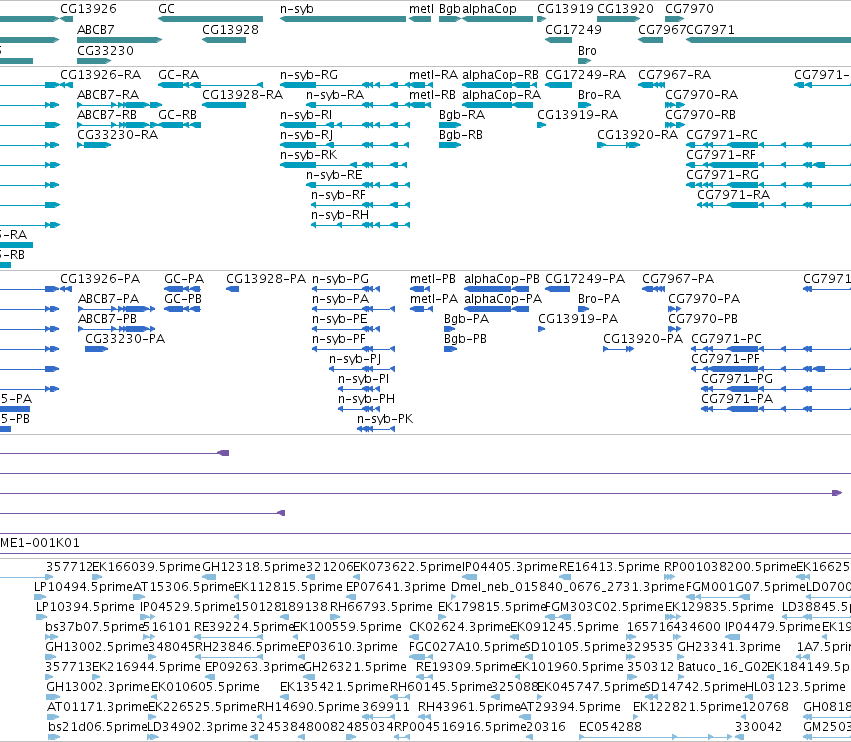This screenshot has width=851, height=742.
Task: Select the CG13926 gene label in gene track
Action: pos(88,9)
